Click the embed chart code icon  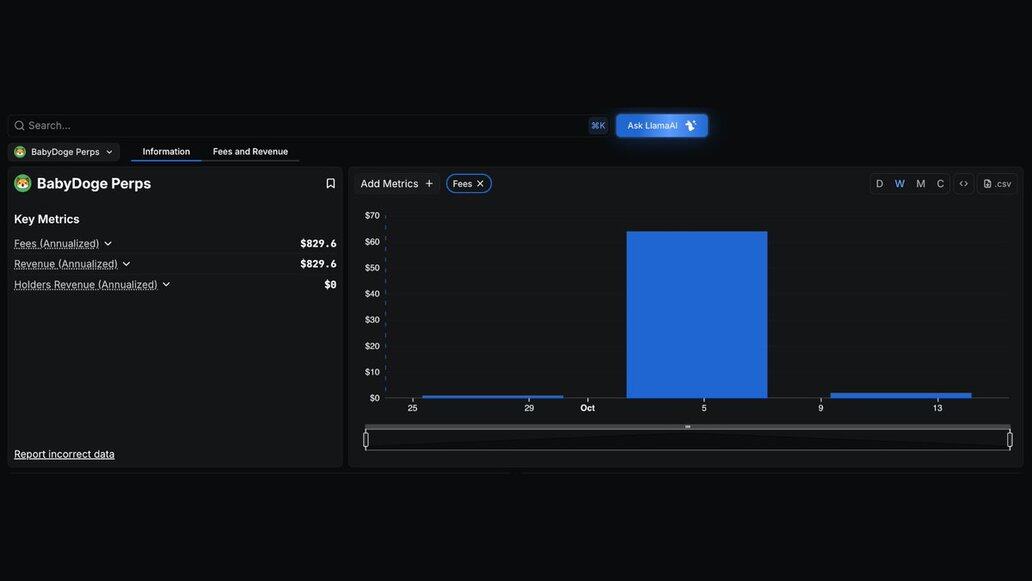tap(963, 184)
